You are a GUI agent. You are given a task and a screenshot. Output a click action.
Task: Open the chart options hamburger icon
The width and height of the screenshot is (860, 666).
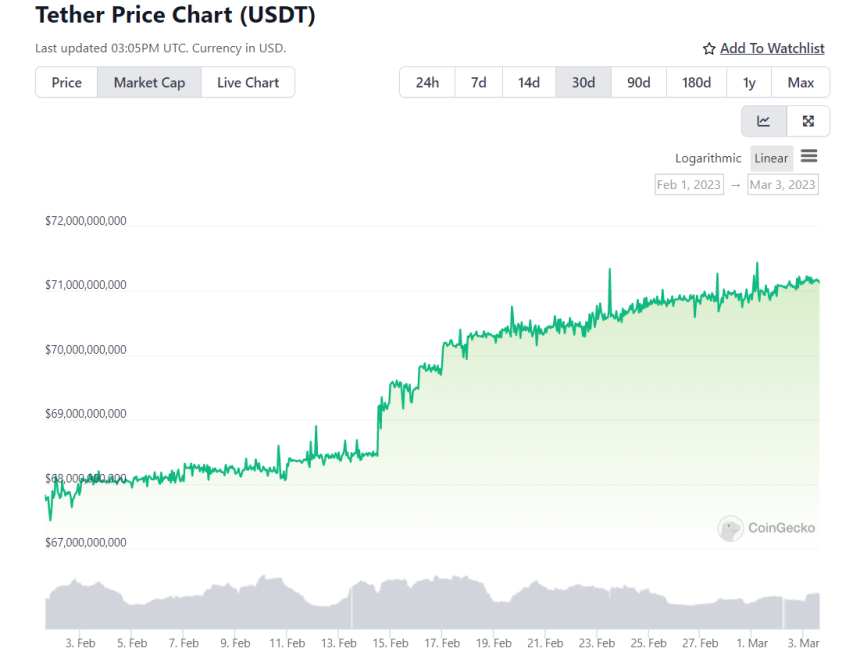click(x=809, y=157)
